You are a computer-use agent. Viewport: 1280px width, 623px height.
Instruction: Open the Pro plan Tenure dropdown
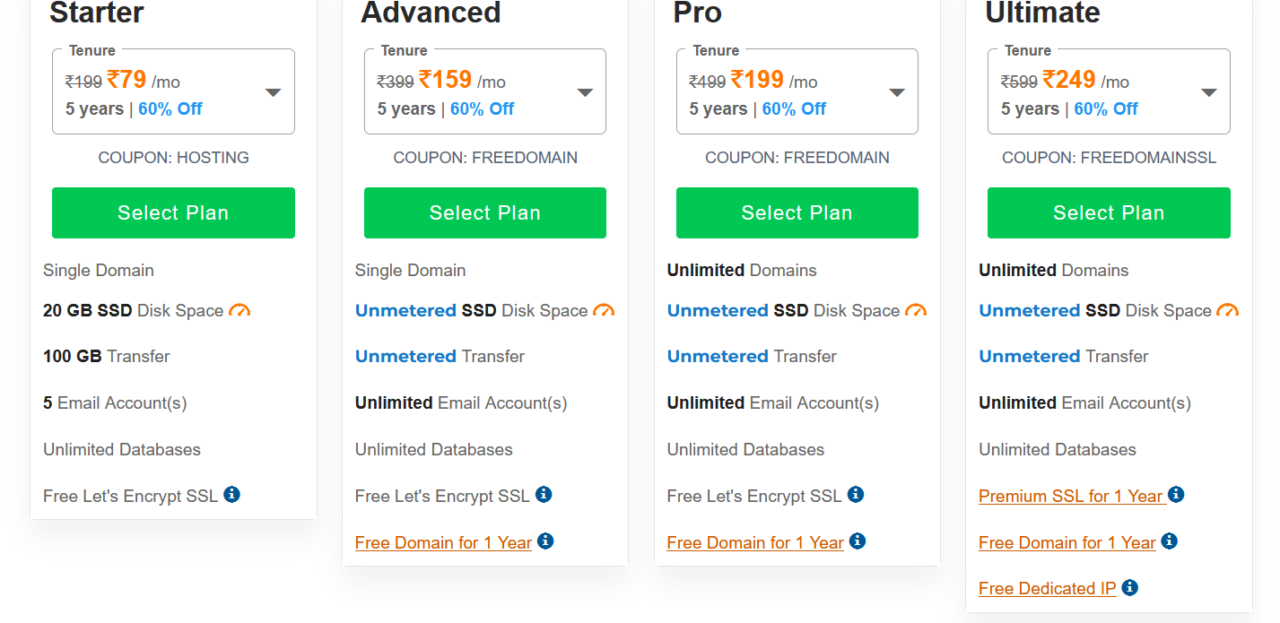(x=797, y=93)
